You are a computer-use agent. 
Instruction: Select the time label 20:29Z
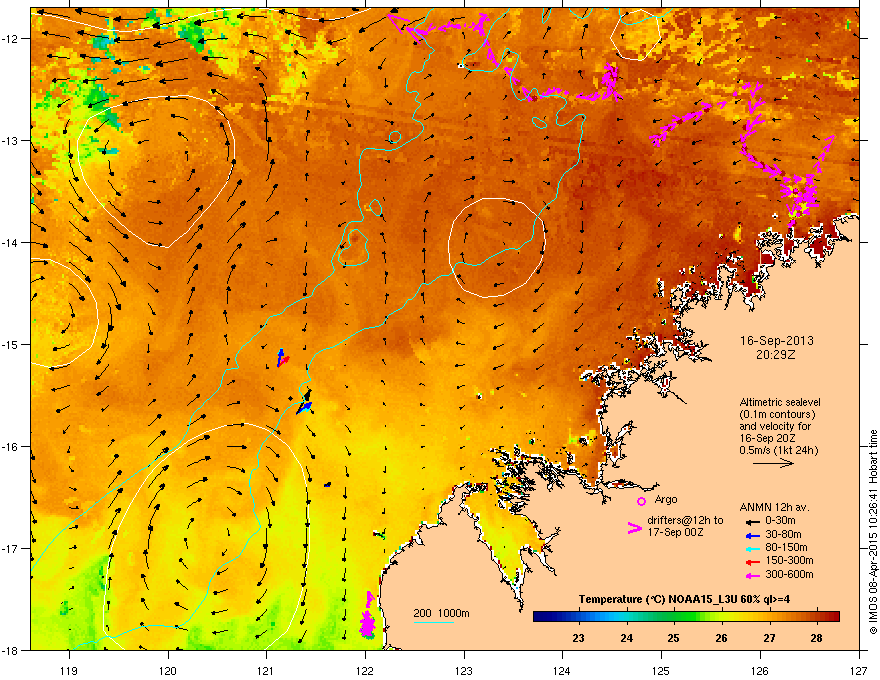pos(776,355)
